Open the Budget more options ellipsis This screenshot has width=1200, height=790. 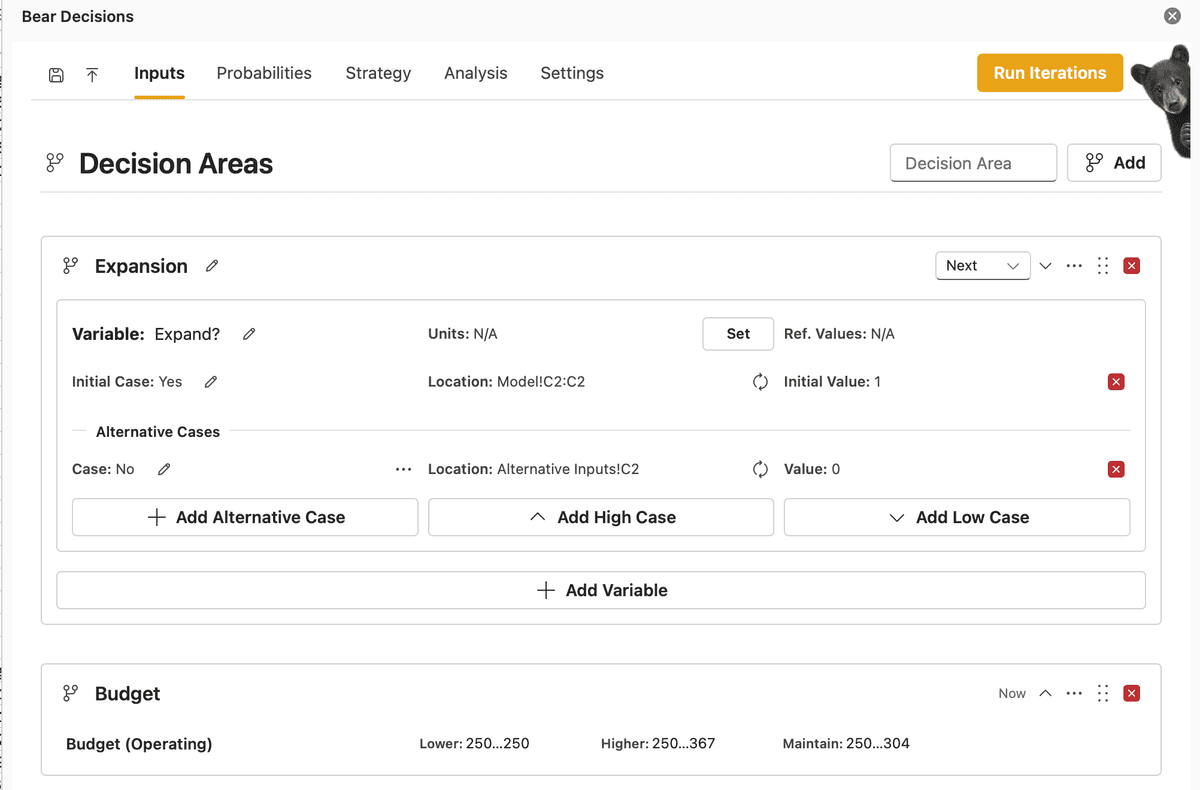point(1074,693)
